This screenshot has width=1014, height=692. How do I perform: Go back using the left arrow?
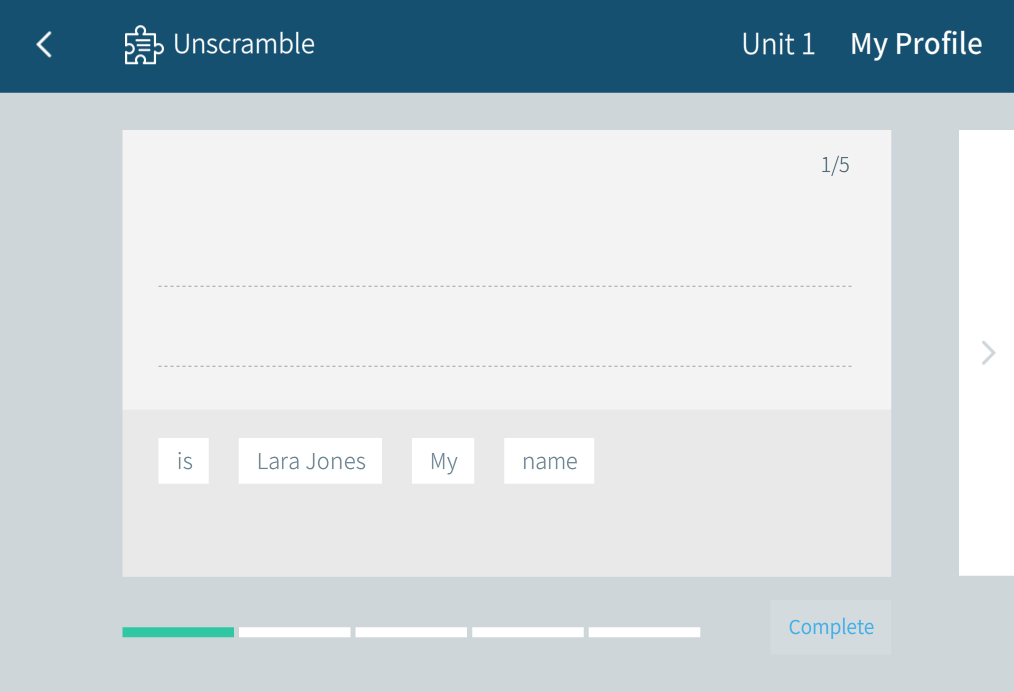coord(44,44)
